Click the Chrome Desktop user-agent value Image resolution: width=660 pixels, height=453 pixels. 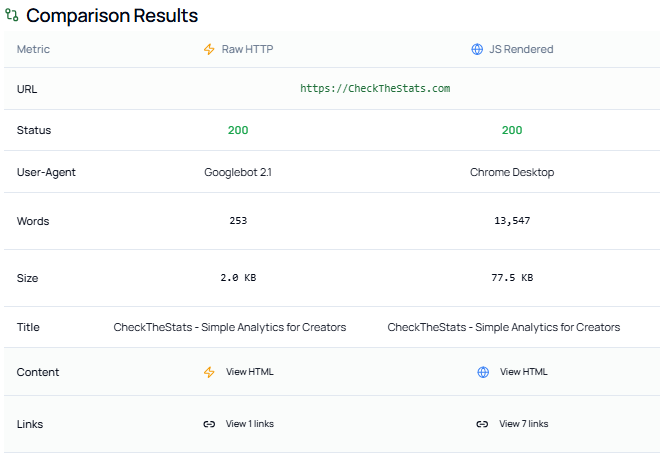click(x=512, y=172)
